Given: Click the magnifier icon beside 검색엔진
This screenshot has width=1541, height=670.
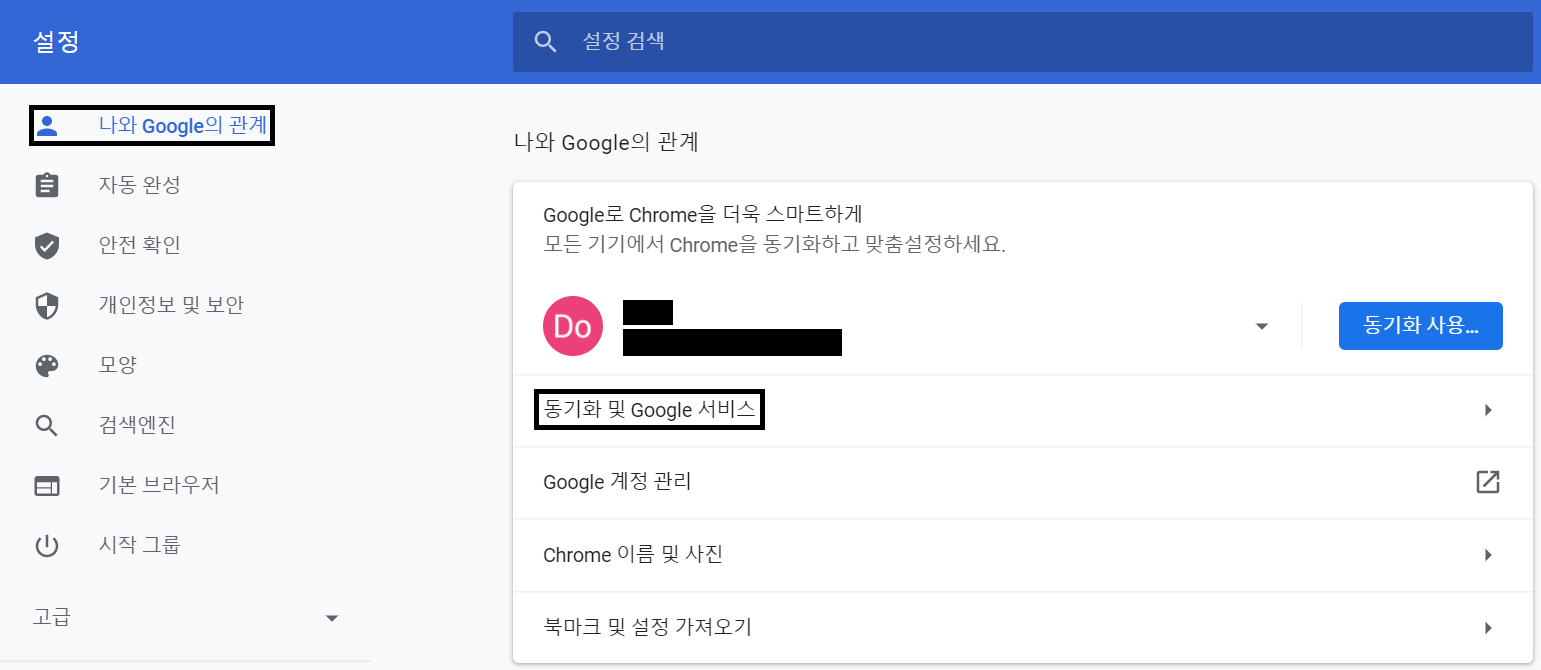Looking at the screenshot, I should click(x=47, y=426).
